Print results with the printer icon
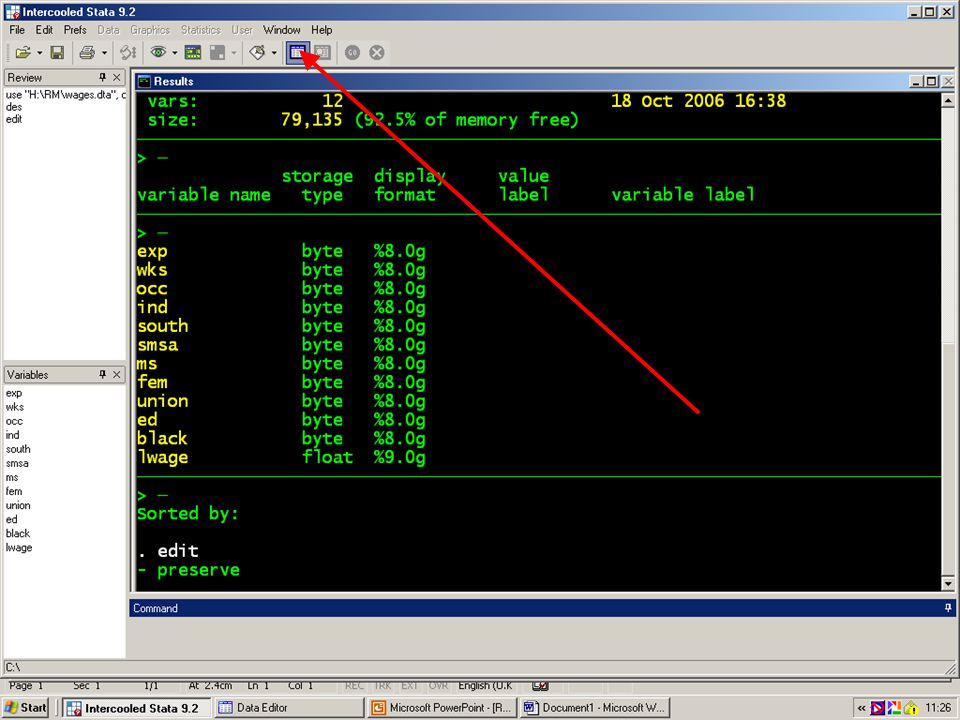The width and height of the screenshot is (960, 720). [x=87, y=53]
